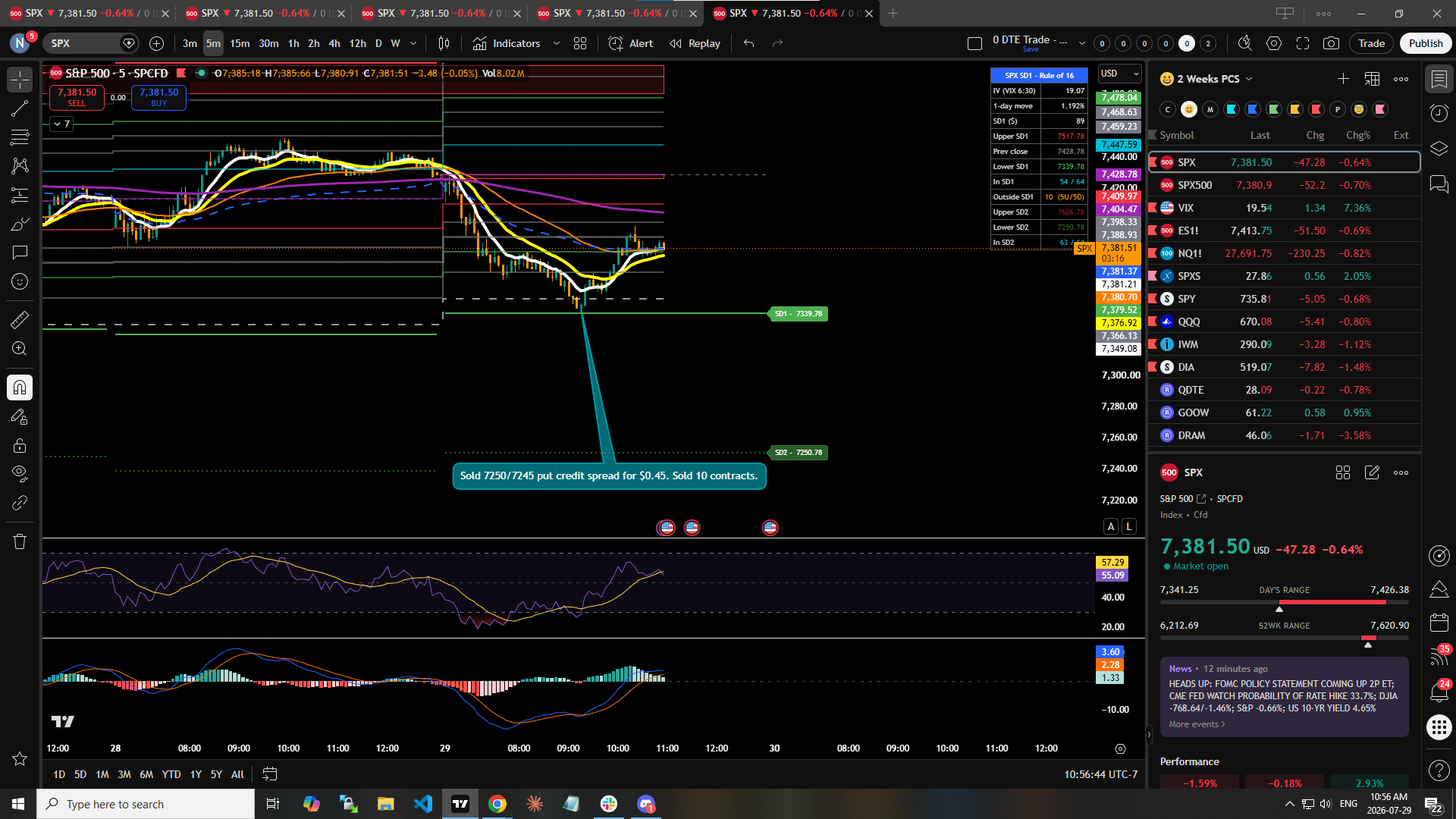The width and height of the screenshot is (1456, 819).
Task: Select the 5D date range
Action: tap(80, 774)
